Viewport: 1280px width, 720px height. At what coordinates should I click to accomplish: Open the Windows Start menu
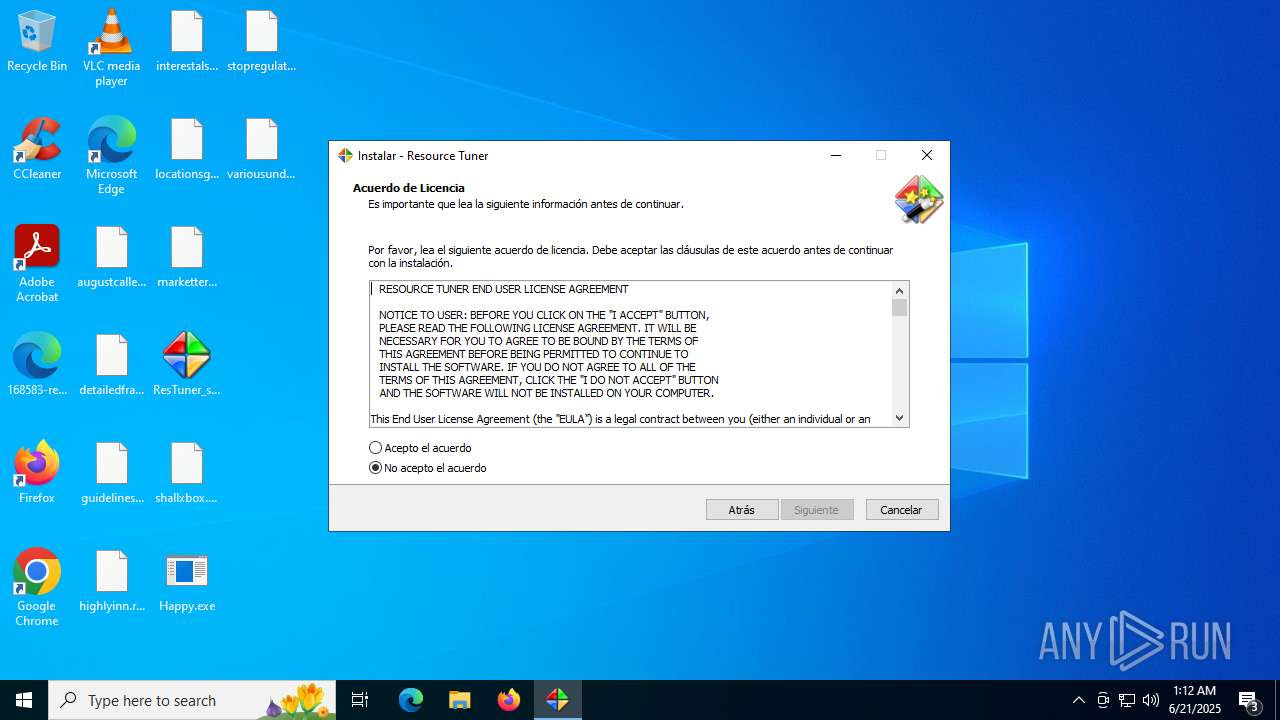pos(24,700)
